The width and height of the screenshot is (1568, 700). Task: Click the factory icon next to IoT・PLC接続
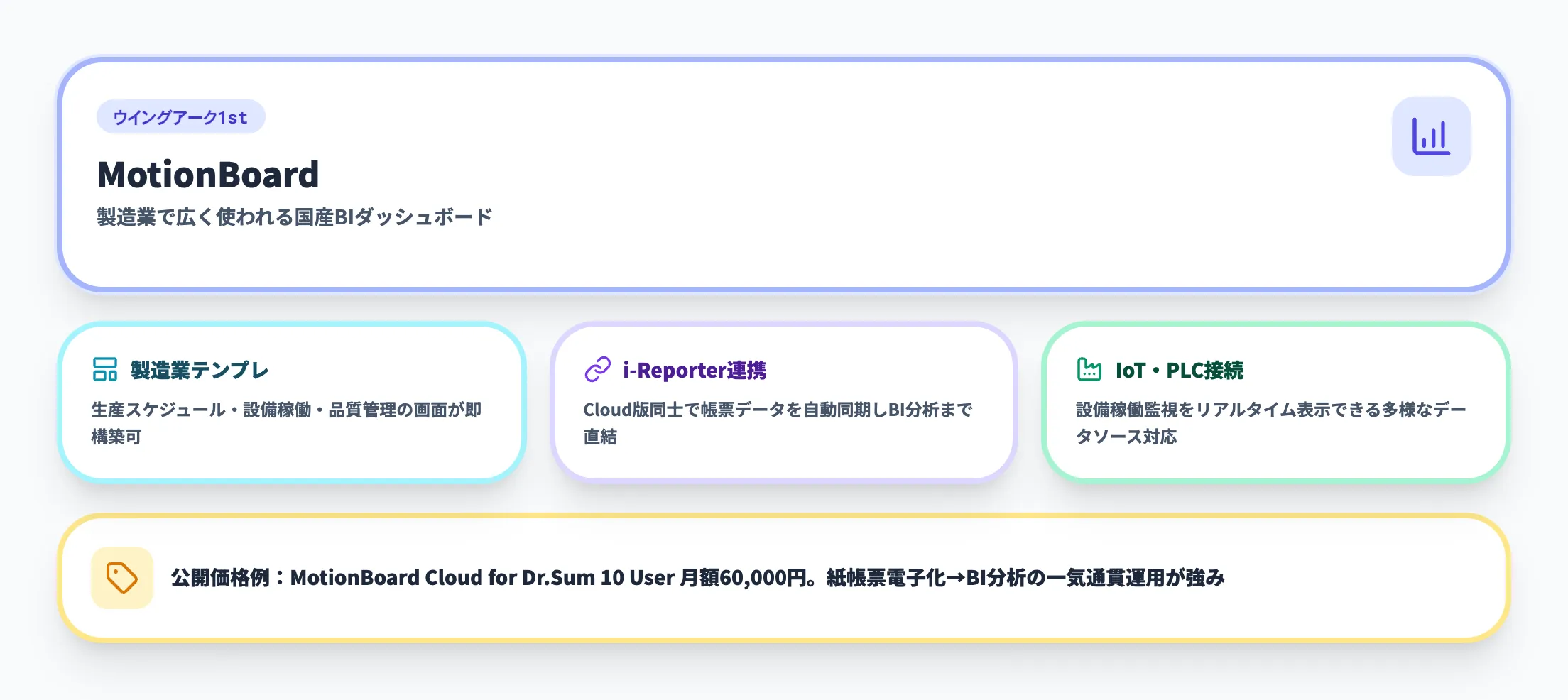tap(1089, 369)
